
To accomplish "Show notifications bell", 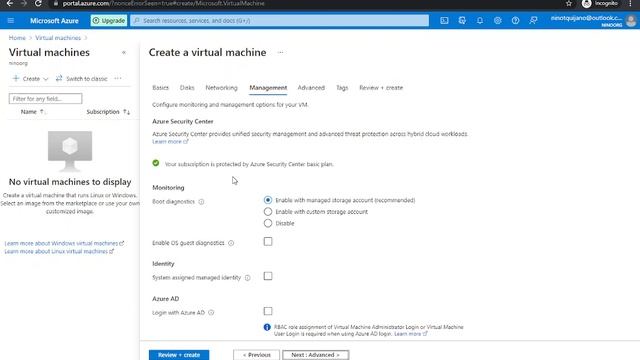I will tap(480, 20).
